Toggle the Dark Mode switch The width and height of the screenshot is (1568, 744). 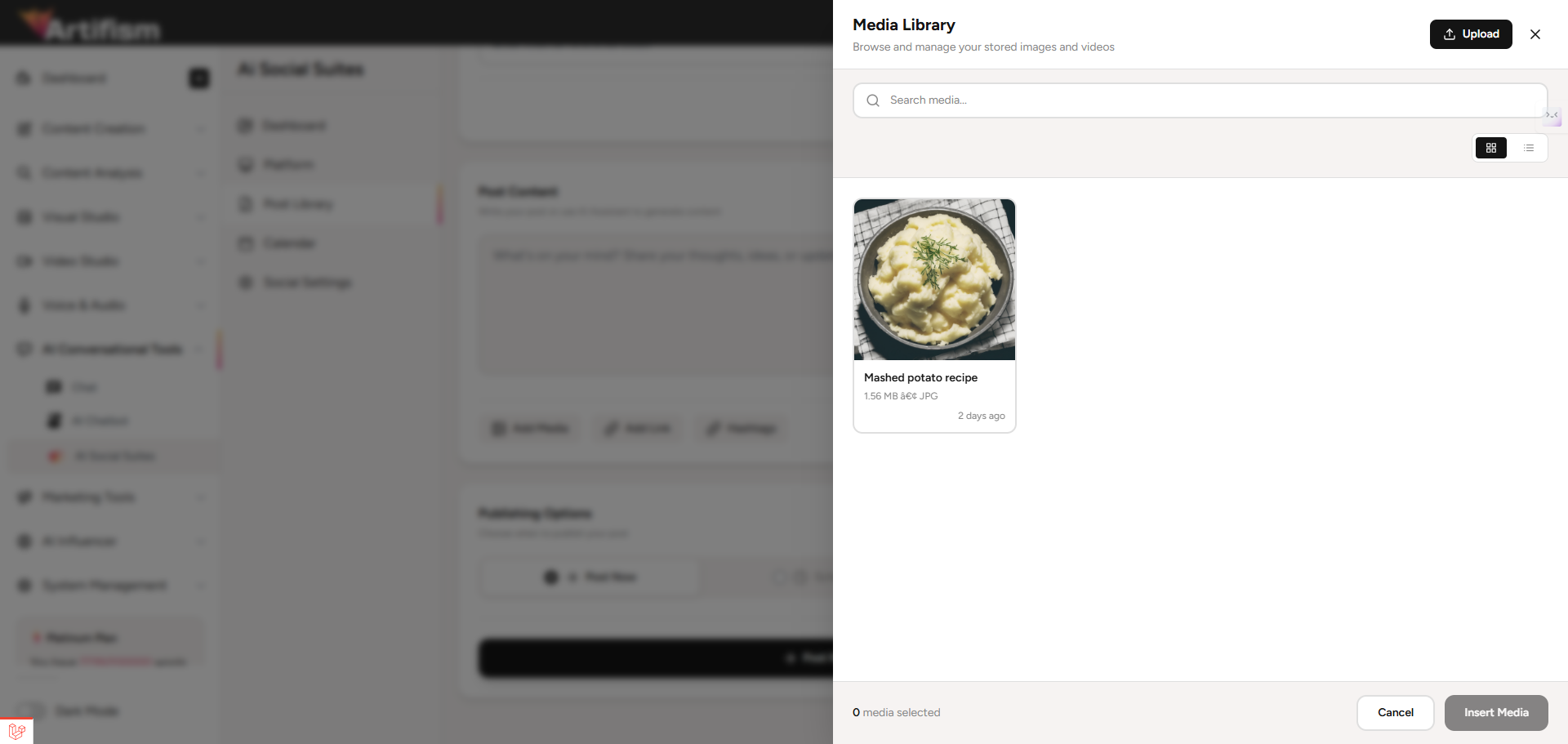(x=31, y=711)
